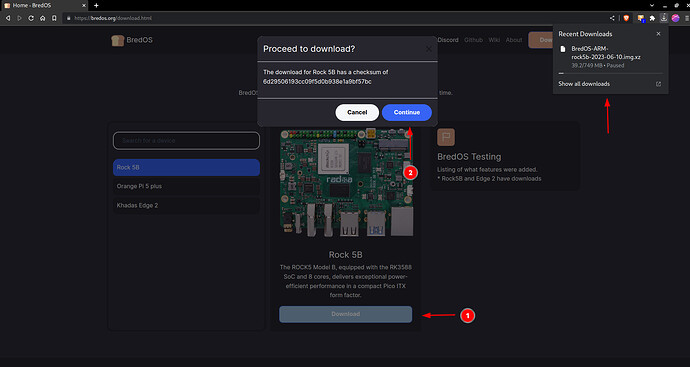Viewport: 690px width, 367px height.
Task: Click the Rock 5B board photo
Action: click(x=347, y=182)
